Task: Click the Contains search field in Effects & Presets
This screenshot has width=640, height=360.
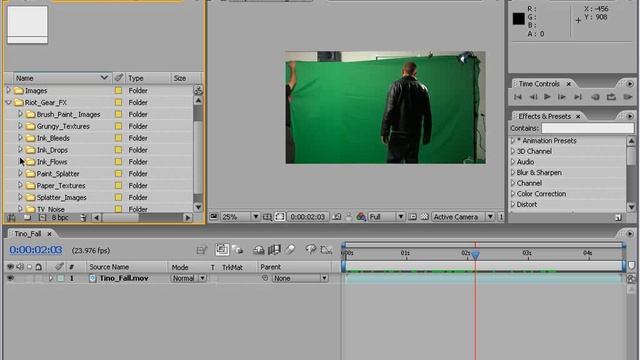Action: pyautogui.click(x=587, y=128)
